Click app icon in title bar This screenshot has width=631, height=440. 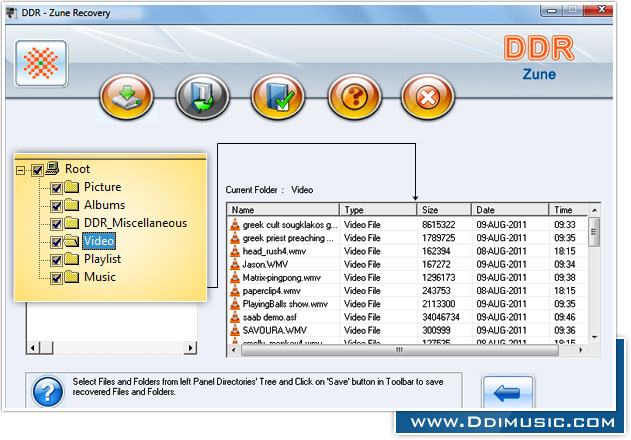[12, 13]
